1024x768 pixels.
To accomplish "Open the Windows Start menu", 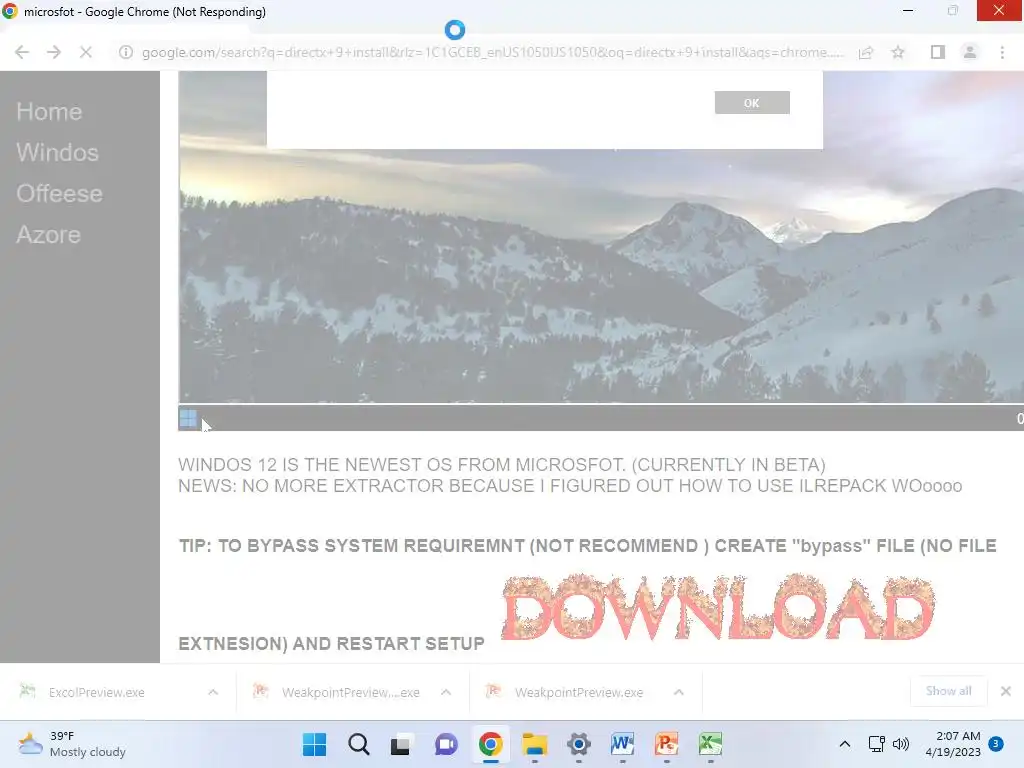I will [x=314, y=744].
